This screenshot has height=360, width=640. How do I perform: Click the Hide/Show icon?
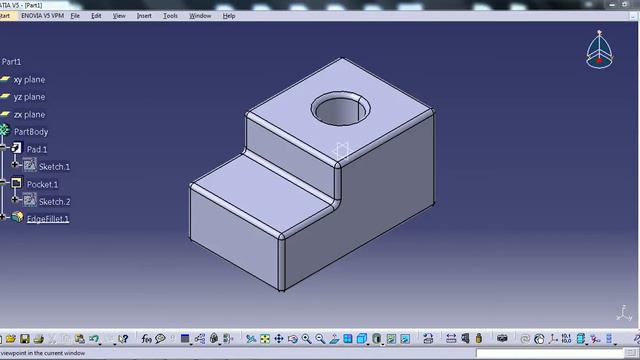(391, 338)
